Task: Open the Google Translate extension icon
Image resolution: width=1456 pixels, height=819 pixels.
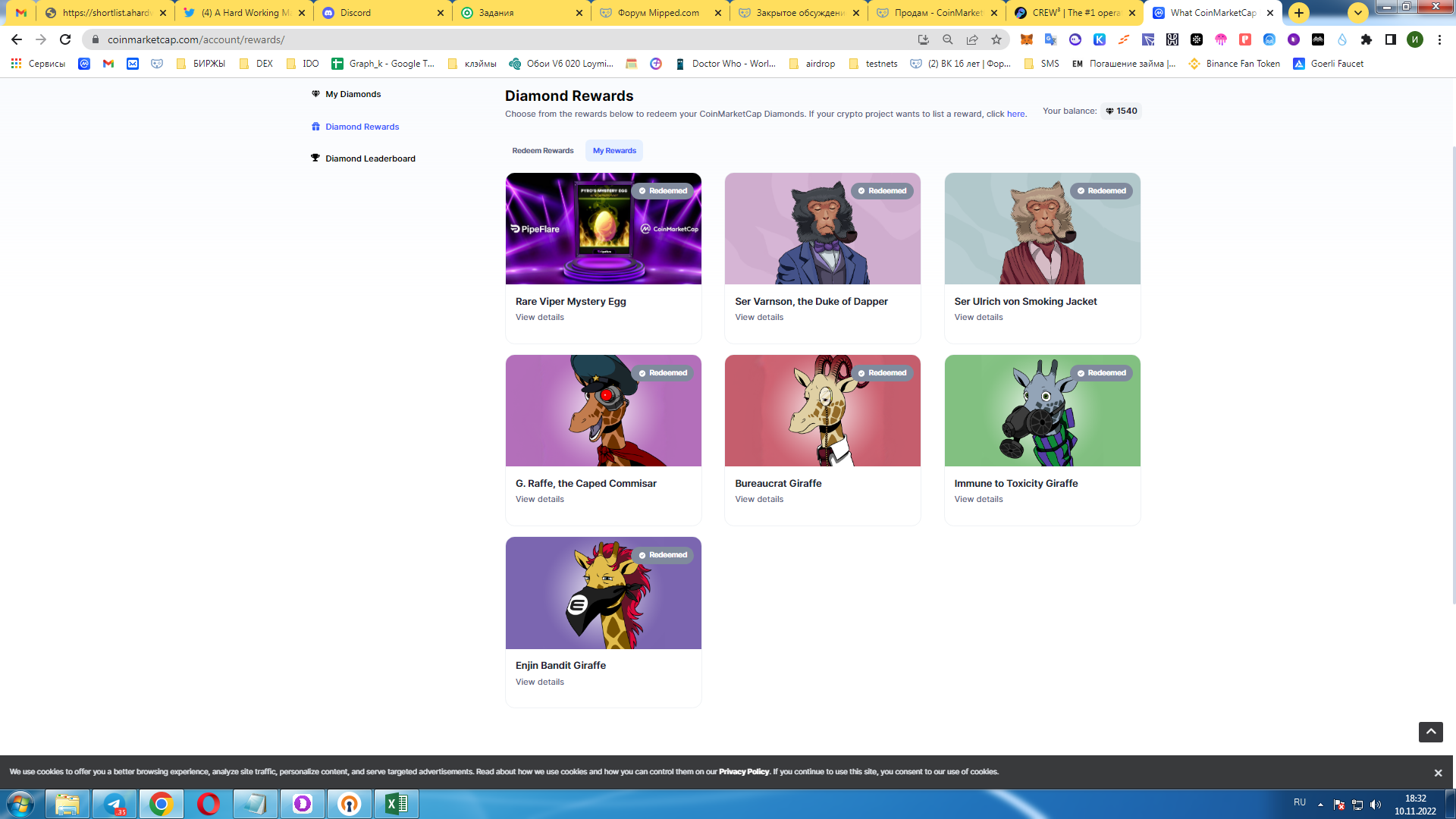Action: pos(1051,39)
